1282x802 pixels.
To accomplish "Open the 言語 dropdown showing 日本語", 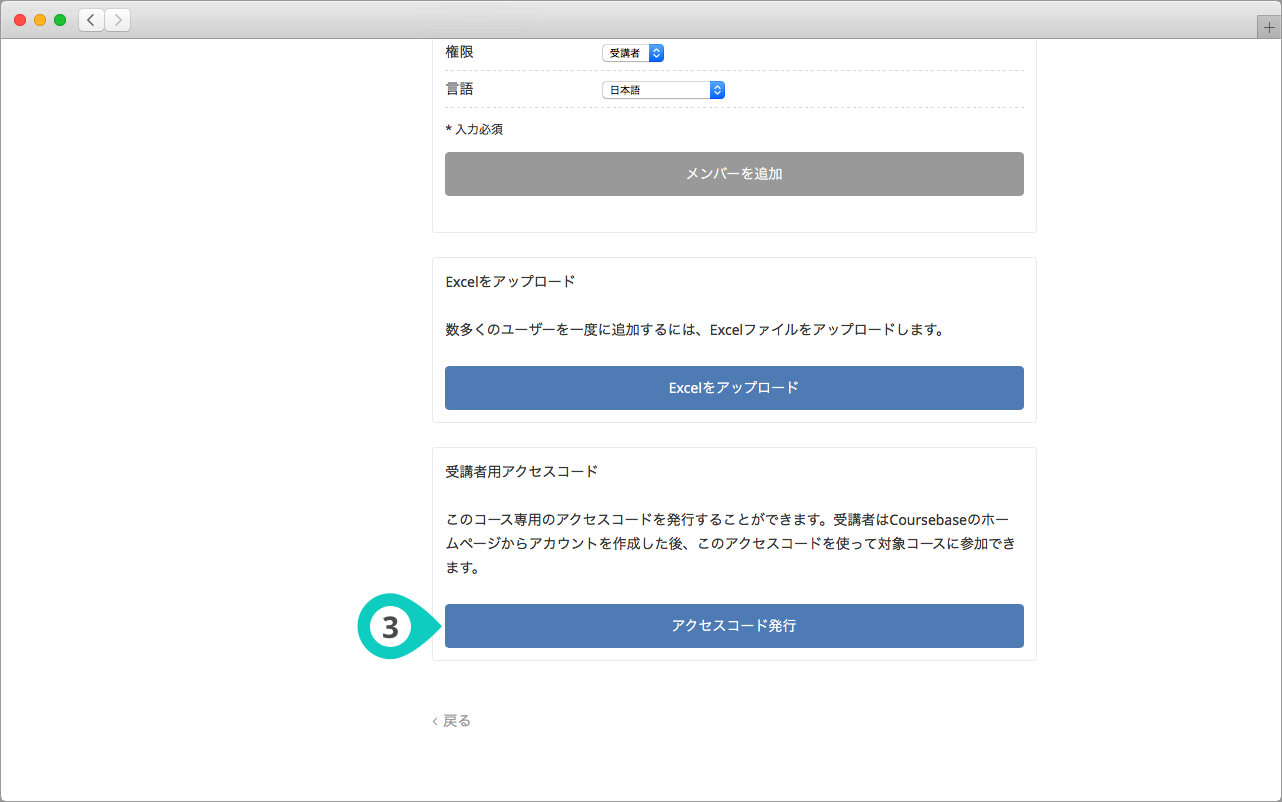I will click(x=663, y=90).
